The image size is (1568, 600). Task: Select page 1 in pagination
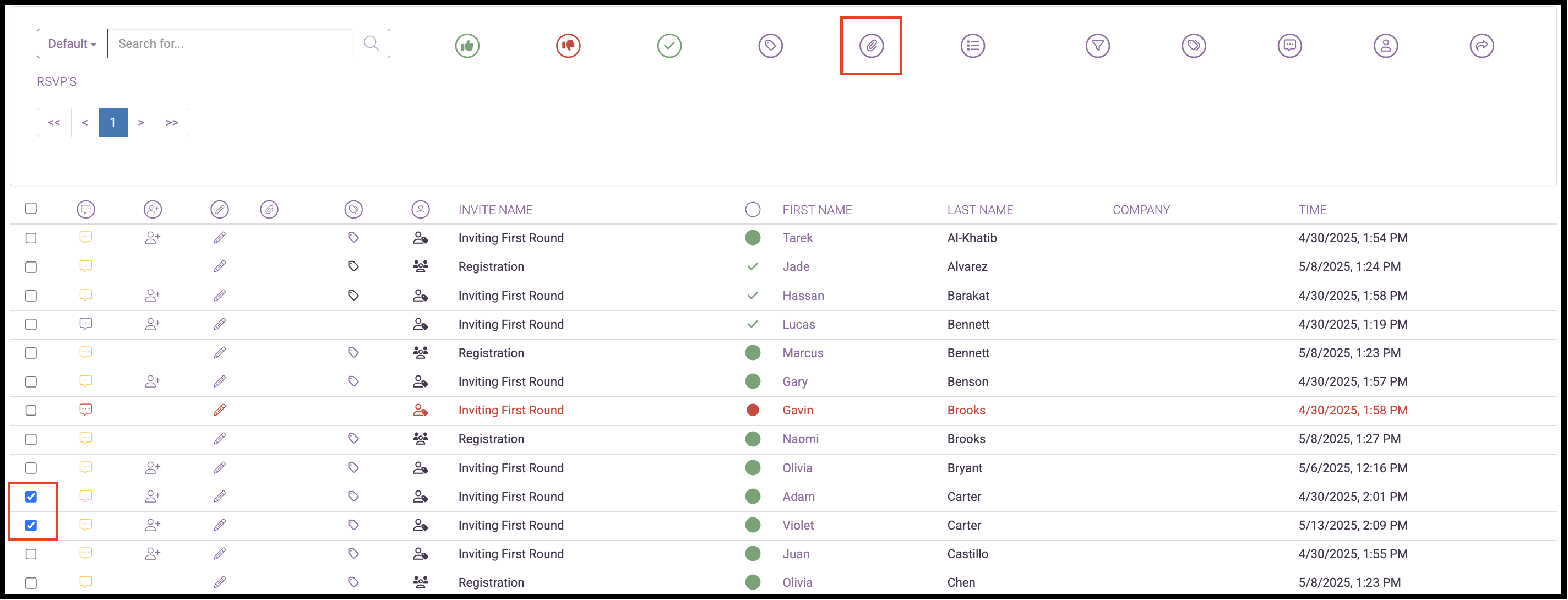113,122
